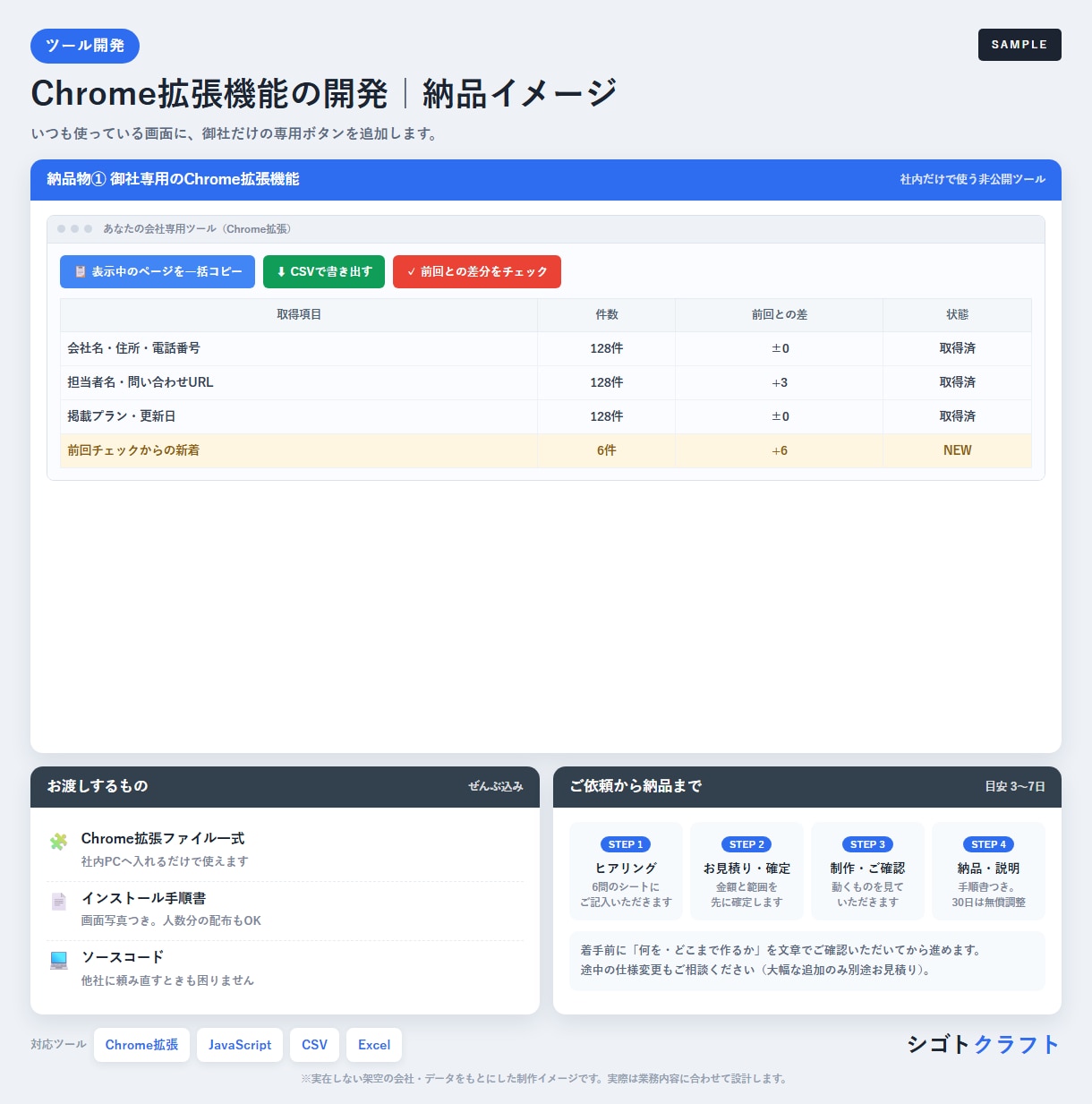Select the 会社名・住所・電話番号 row label
The height and width of the screenshot is (1104, 1092).
click(x=133, y=348)
